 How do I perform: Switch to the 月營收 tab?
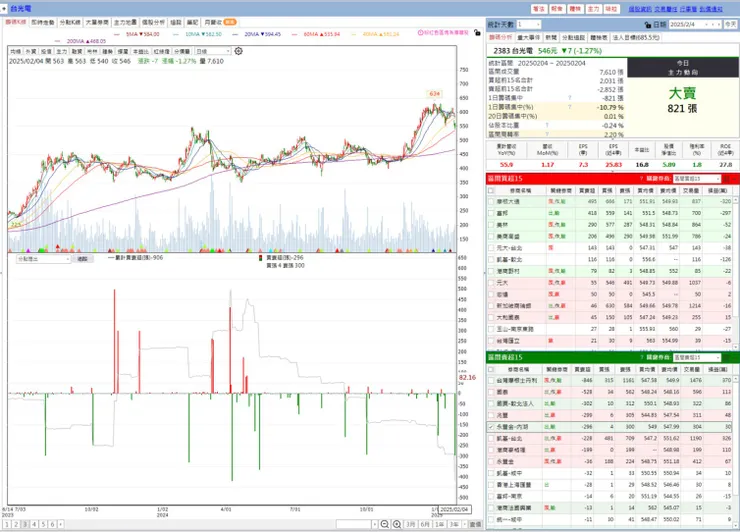pyautogui.click(x=220, y=22)
